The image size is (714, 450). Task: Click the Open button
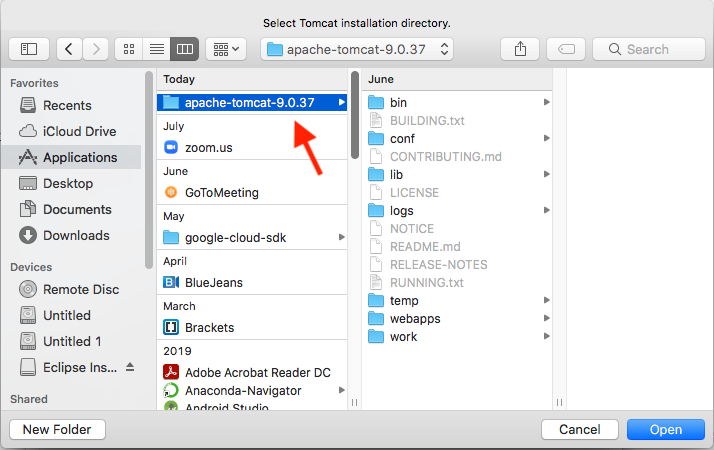coord(666,430)
